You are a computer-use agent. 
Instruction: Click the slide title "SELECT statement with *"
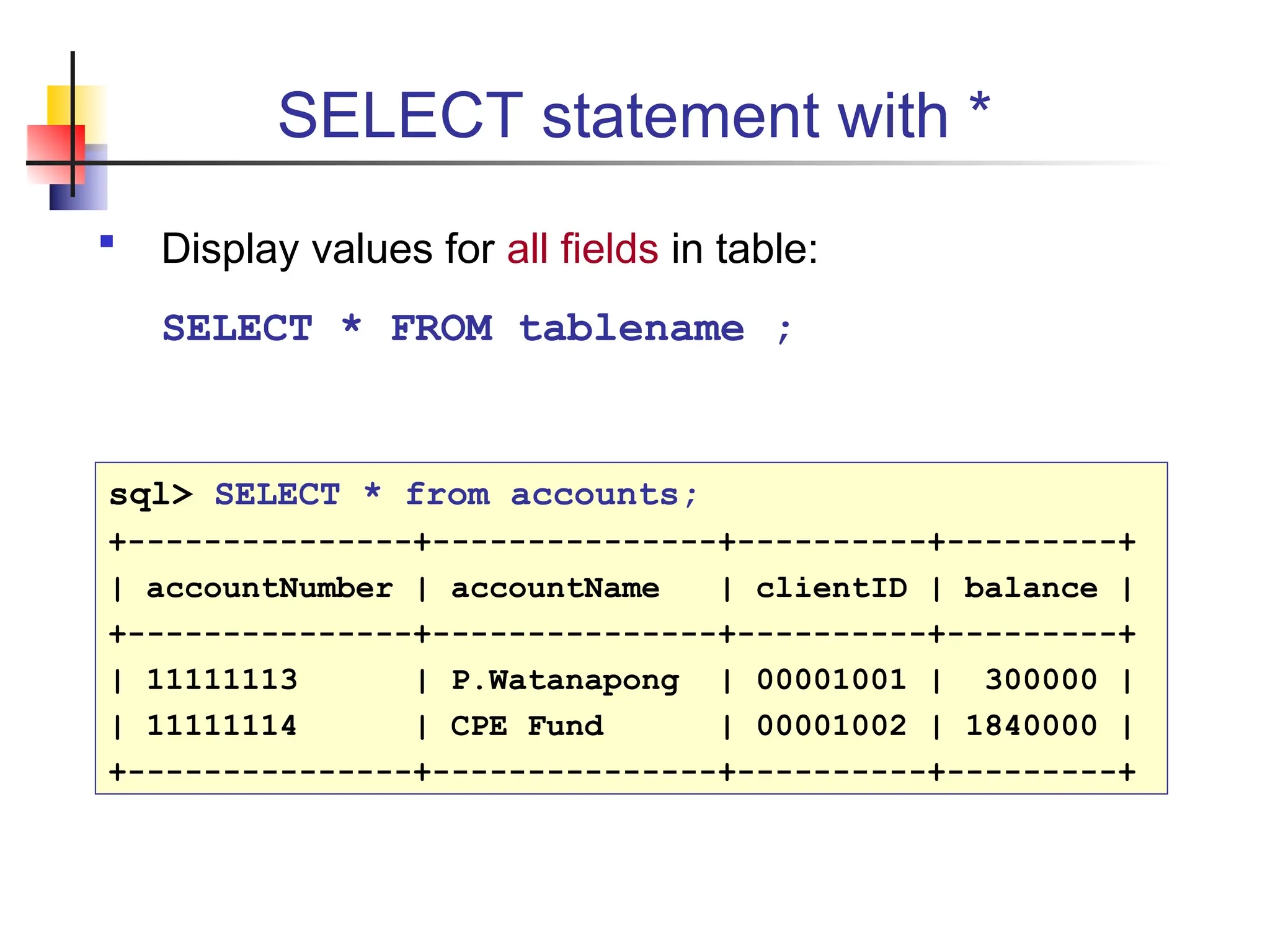pos(633,115)
